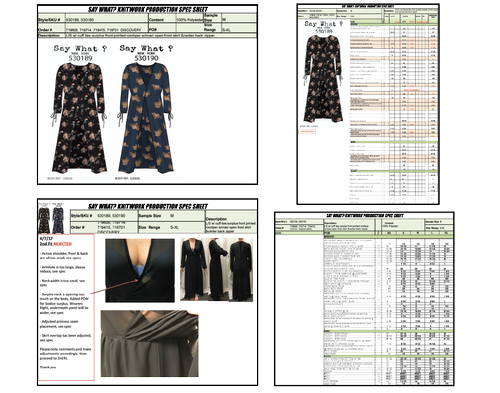
Task: Select the Style/SKU # field on first sheet
Action: coord(93,19)
